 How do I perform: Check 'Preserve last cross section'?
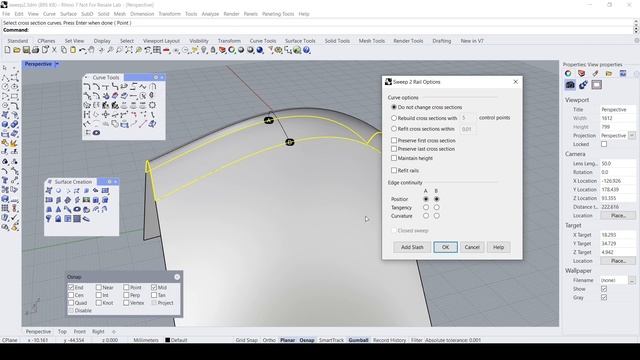[394, 149]
